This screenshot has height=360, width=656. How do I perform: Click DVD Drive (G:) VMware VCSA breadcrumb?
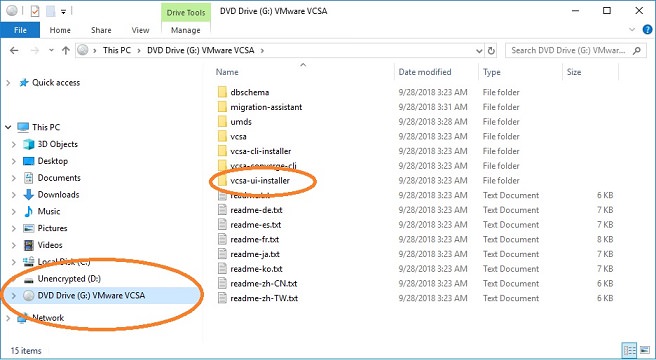200,51
